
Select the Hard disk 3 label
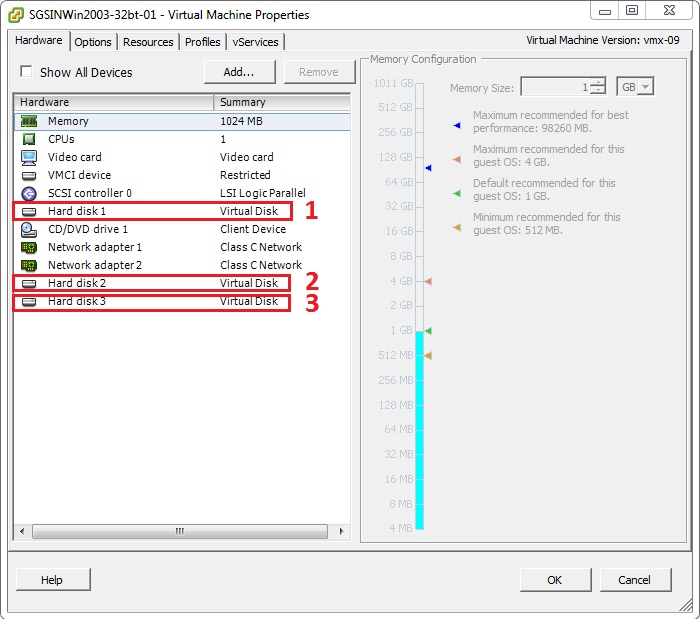pos(77,302)
